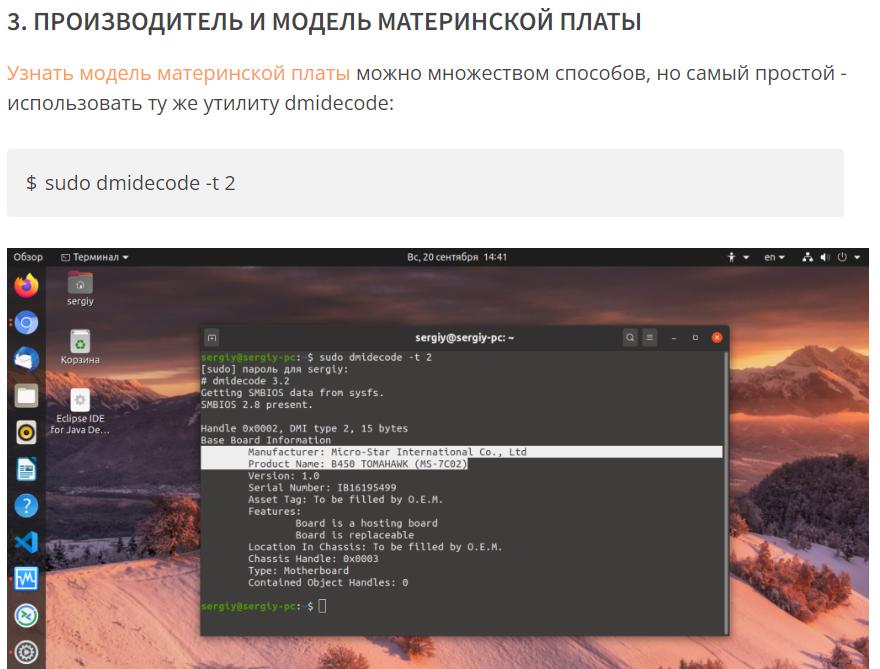Click 'Board is replaceable' text
Viewport: 880px width, 669px height.
(x=355, y=535)
